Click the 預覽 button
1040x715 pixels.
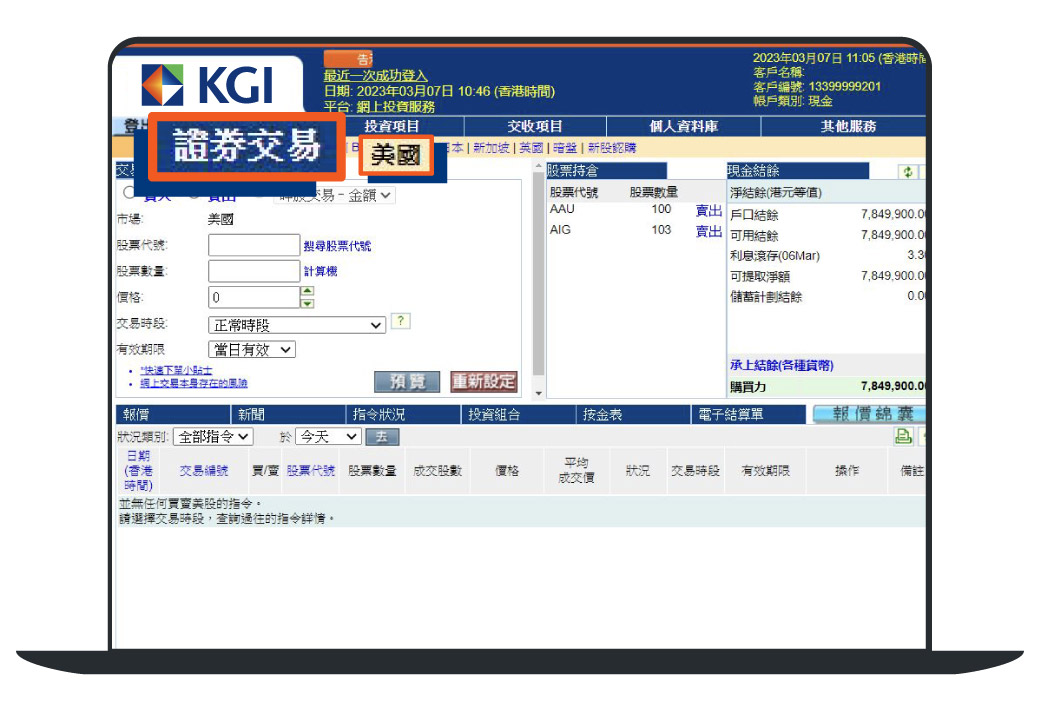tap(407, 381)
